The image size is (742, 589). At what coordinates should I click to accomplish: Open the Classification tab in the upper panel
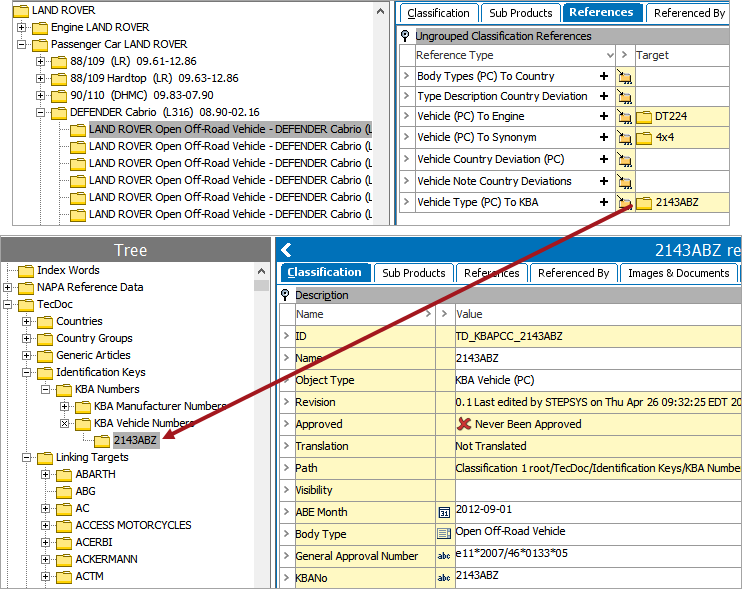pos(439,13)
